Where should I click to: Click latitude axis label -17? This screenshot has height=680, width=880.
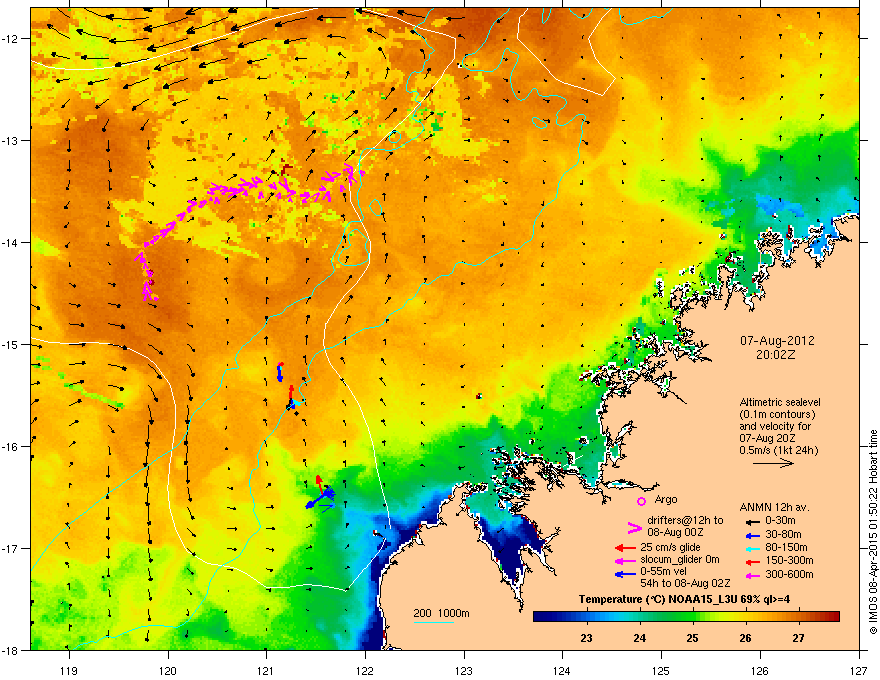click(10, 548)
